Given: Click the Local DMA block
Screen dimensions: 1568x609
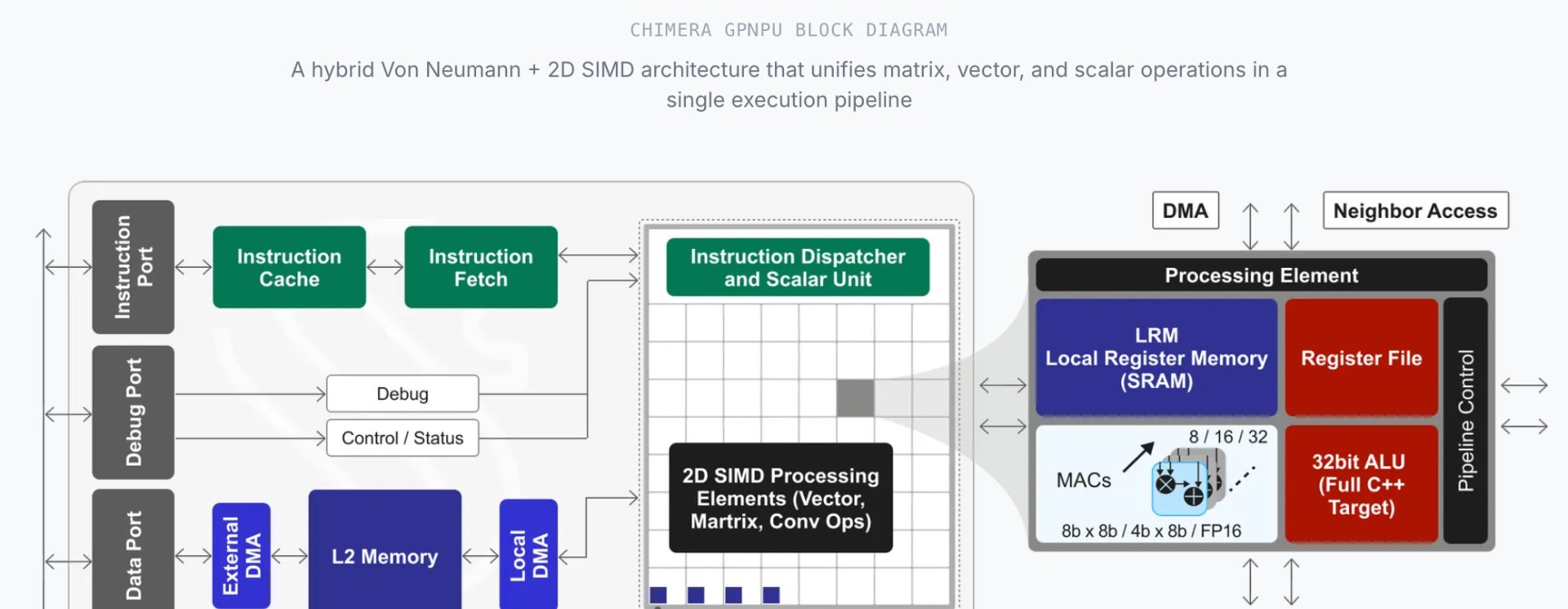Looking at the screenshot, I should pyautogui.click(x=528, y=555).
